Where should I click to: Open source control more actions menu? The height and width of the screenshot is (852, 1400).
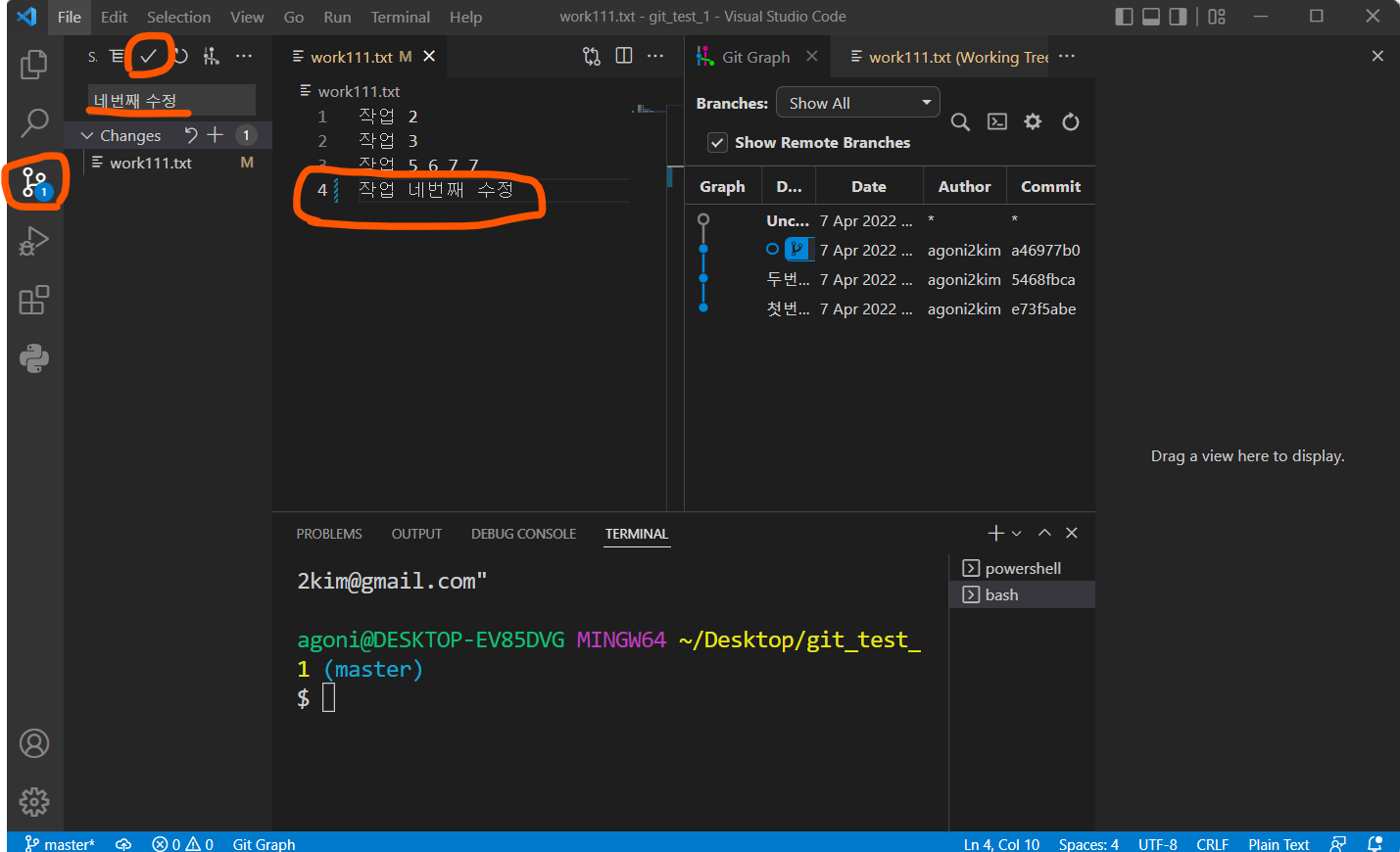tap(244, 57)
